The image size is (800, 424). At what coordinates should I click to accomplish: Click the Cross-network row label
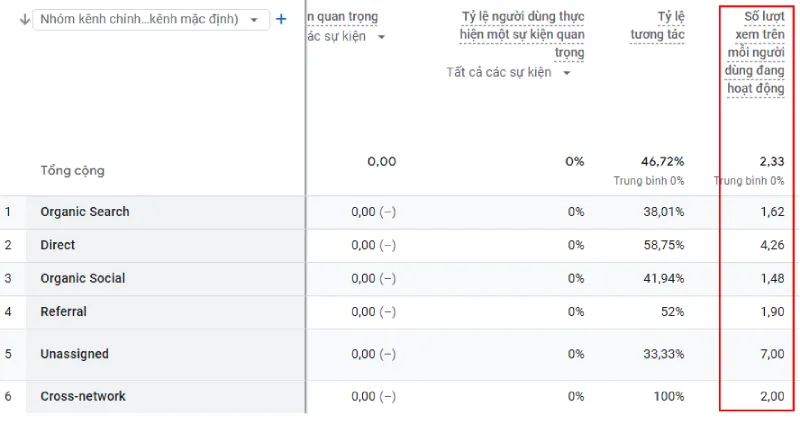(x=83, y=396)
